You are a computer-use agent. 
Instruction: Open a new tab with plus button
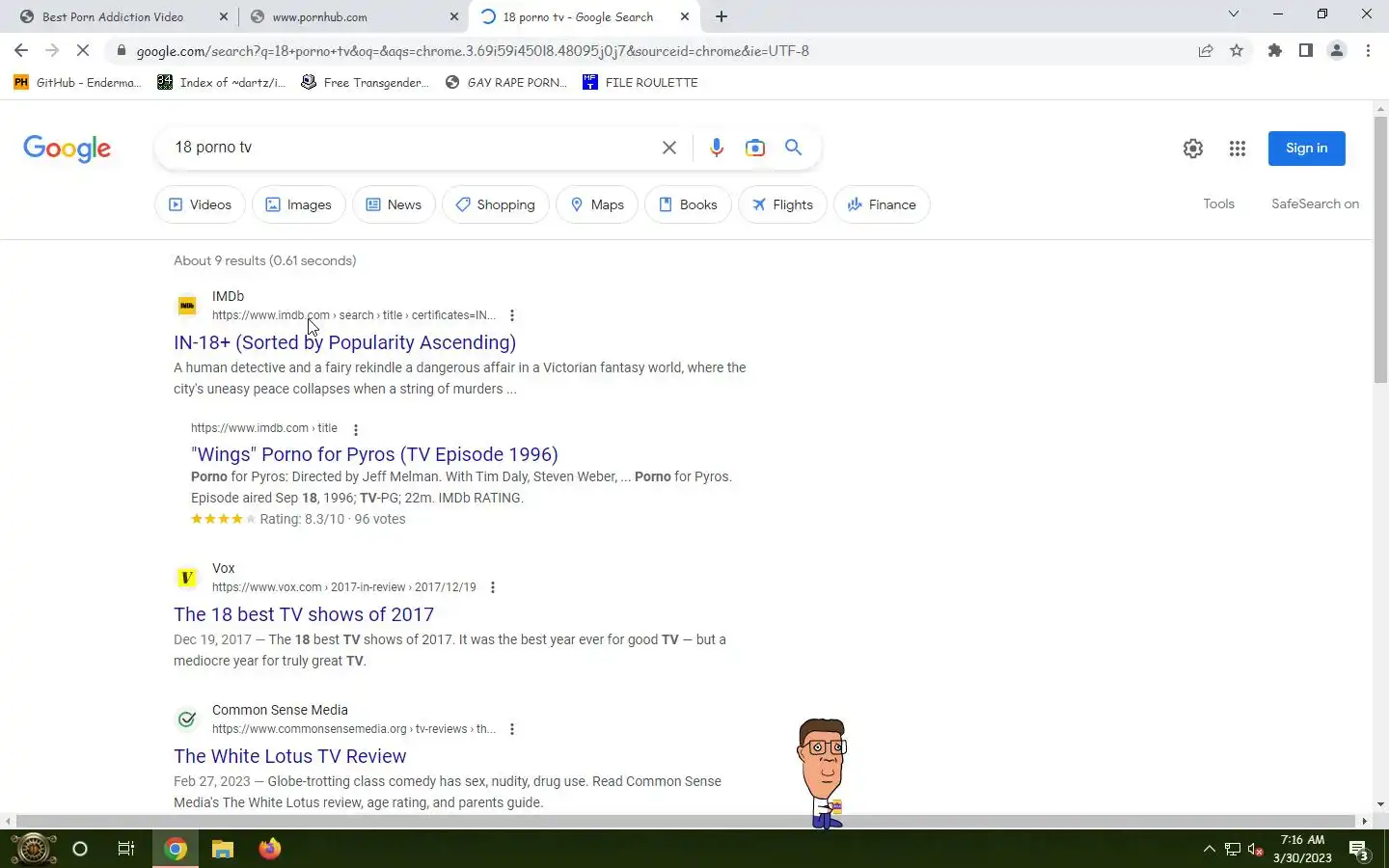point(722,16)
